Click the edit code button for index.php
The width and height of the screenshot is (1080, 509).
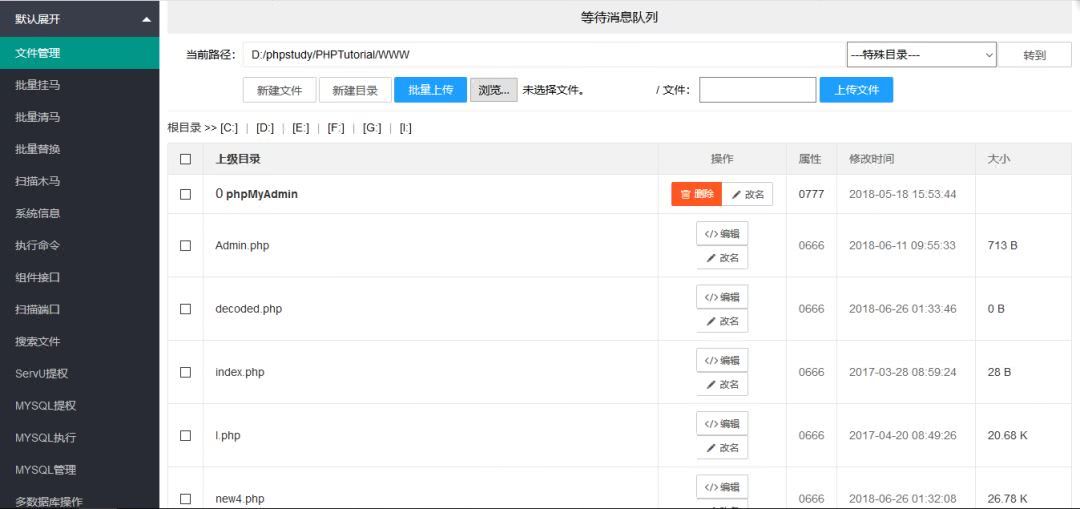722,360
